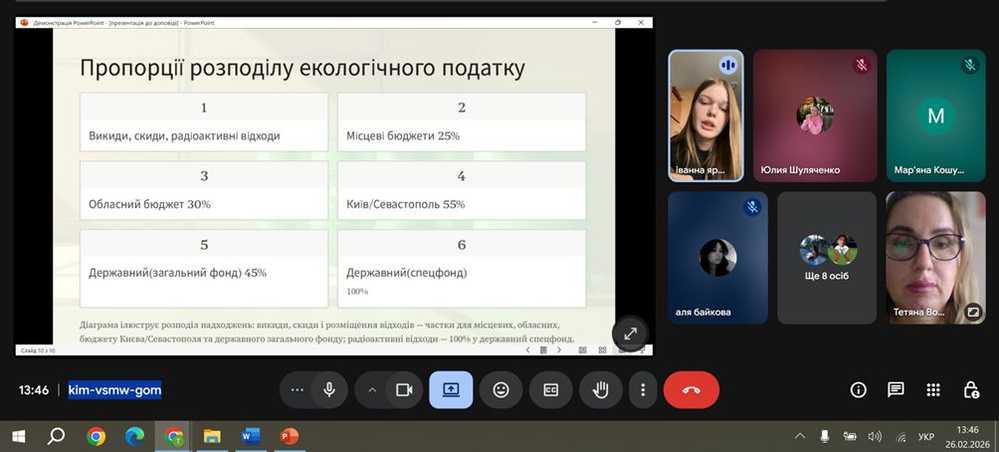This screenshot has width=999, height=452.
Task: Expand video settings with the up chevron
Action: (372, 390)
